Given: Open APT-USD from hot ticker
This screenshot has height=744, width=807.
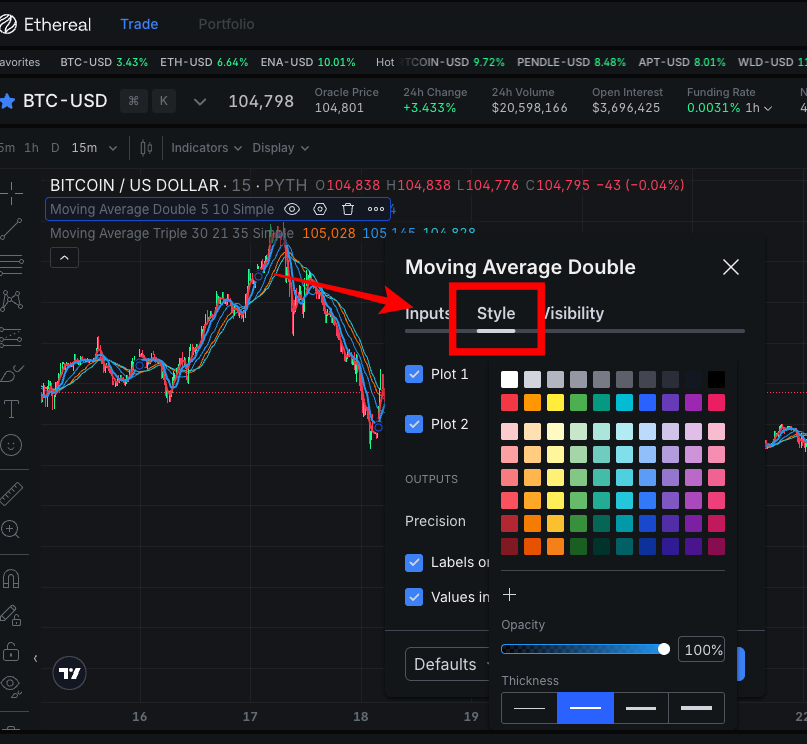Looking at the screenshot, I should 682,62.
